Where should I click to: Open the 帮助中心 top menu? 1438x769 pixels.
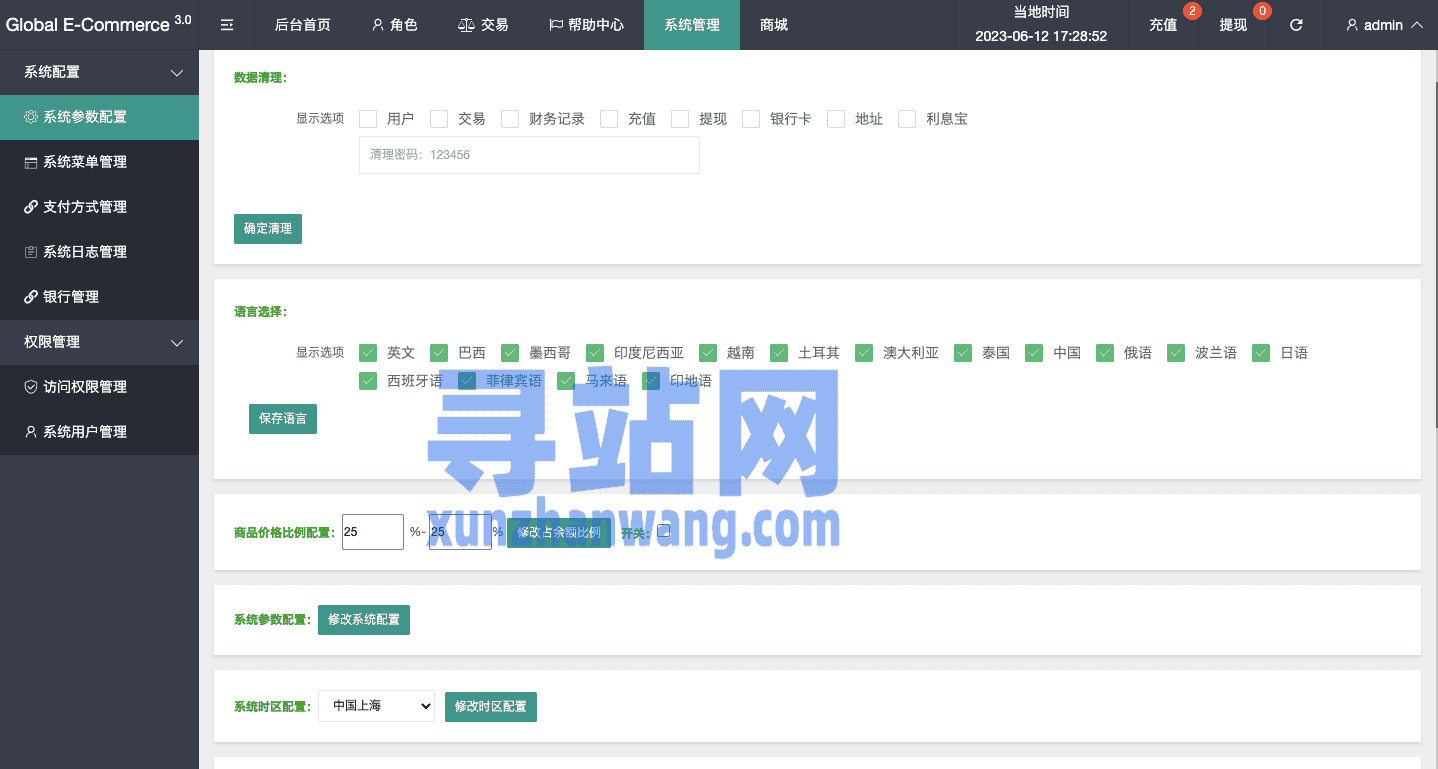pos(586,25)
